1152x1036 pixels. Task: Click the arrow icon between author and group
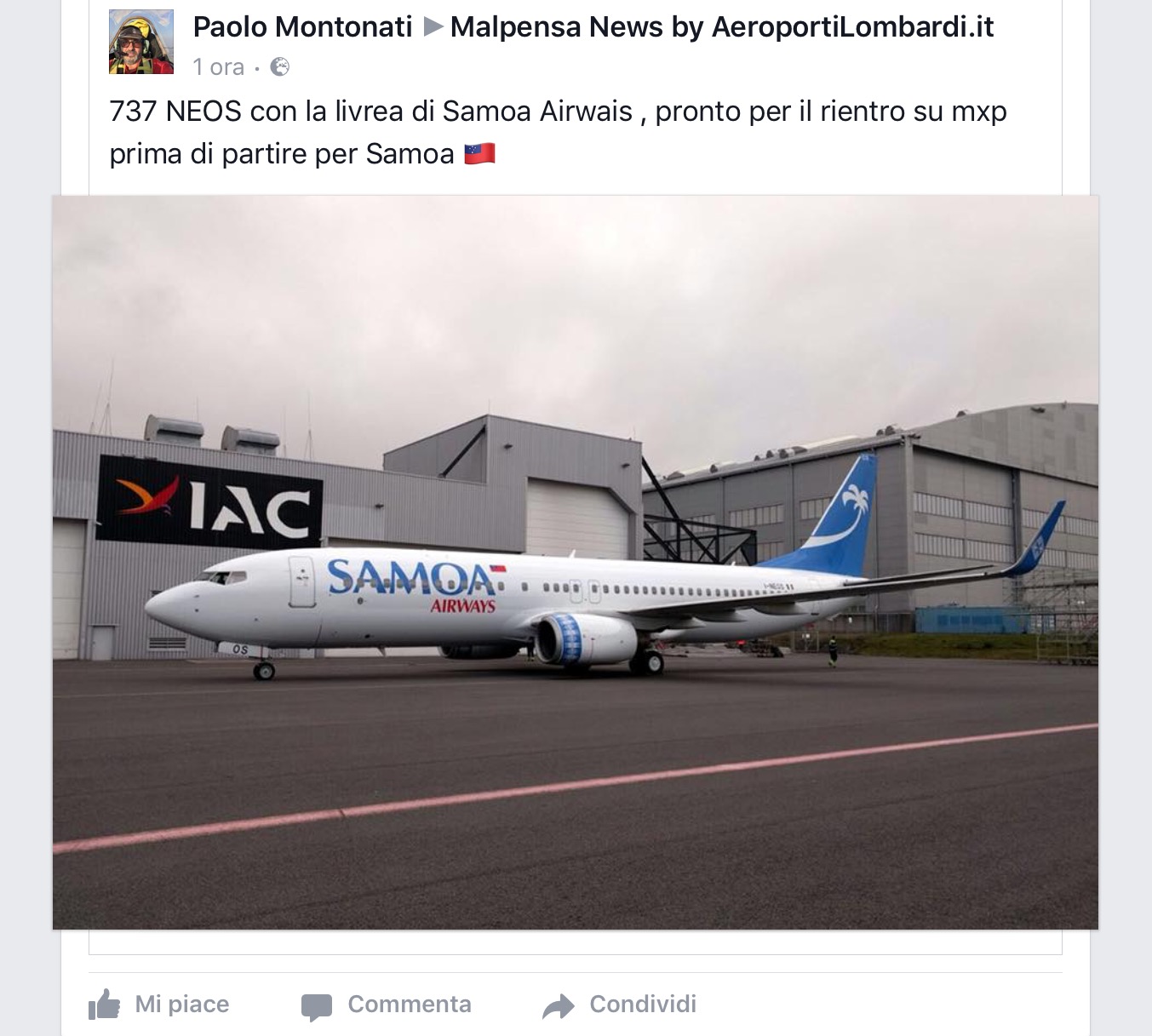tap(433, 27)
